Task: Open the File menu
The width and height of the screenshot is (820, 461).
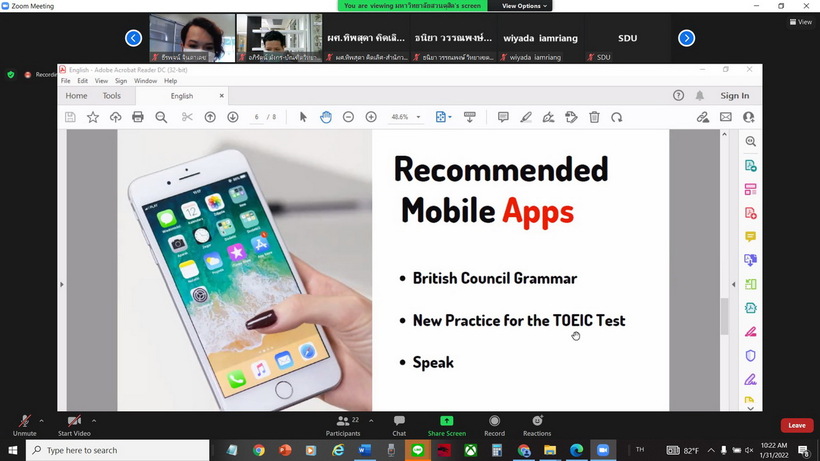Action: point(65,81)
